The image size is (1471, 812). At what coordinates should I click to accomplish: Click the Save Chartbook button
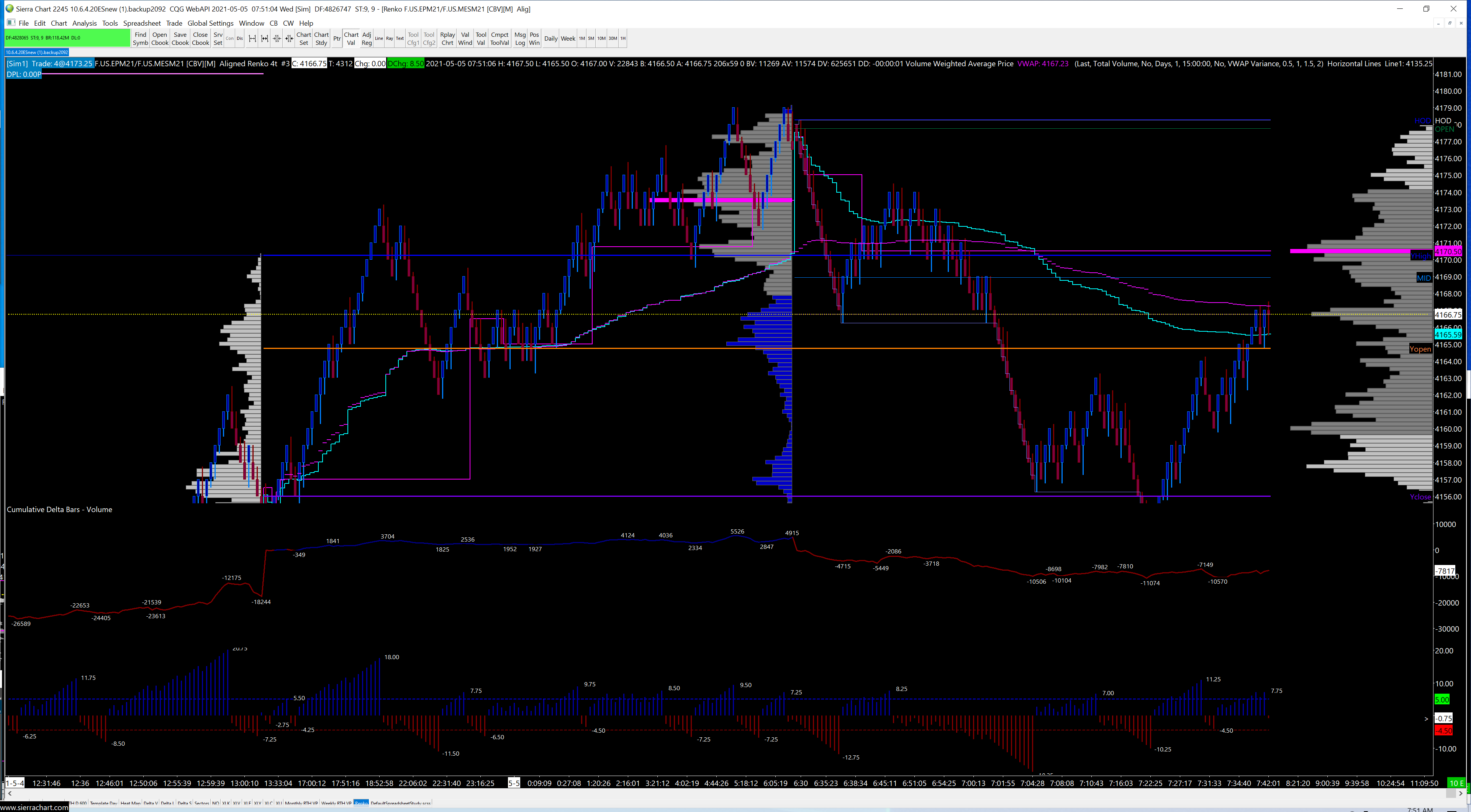(x=180, y=38)
